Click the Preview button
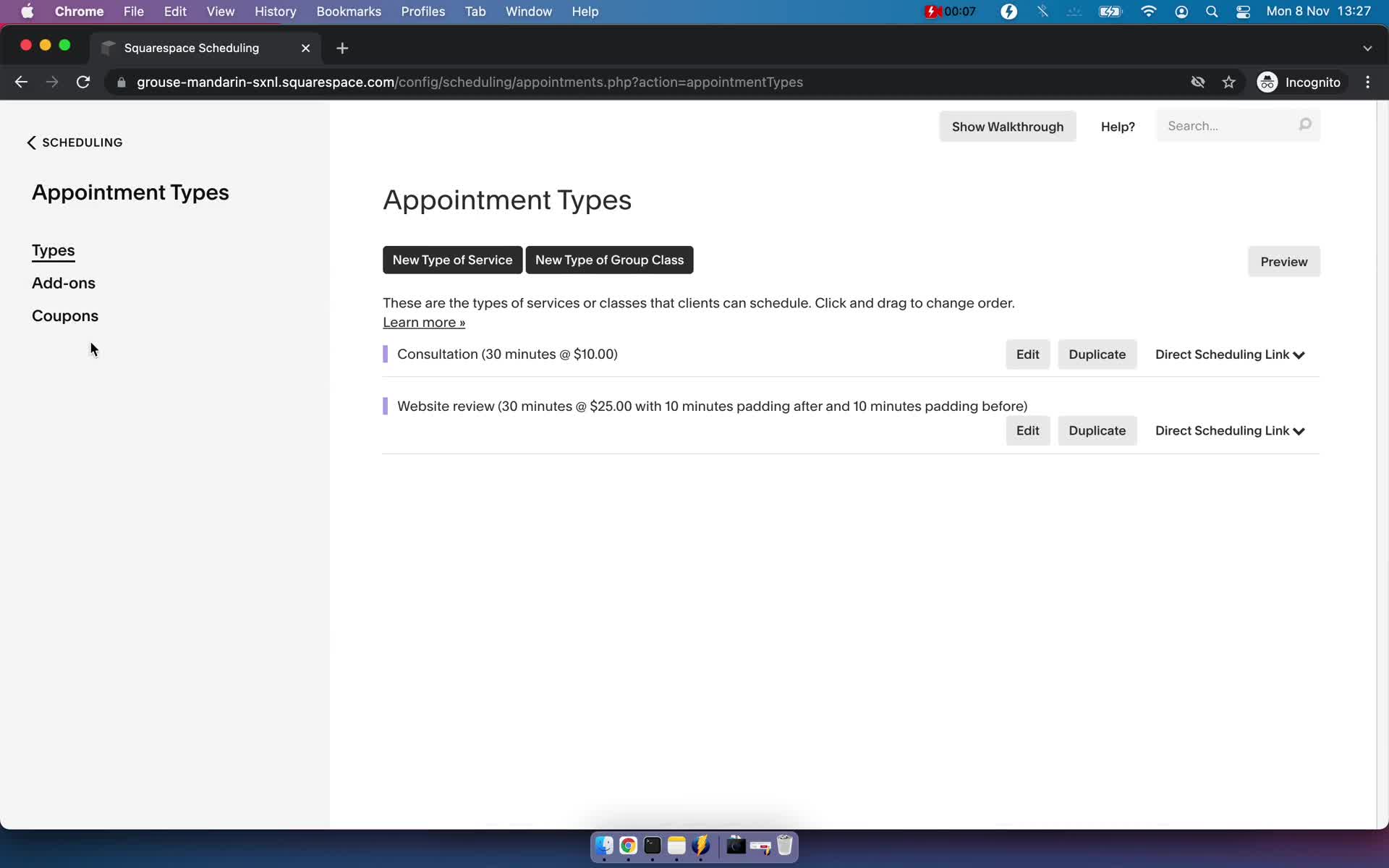1389x868 pixels. 1283,261
